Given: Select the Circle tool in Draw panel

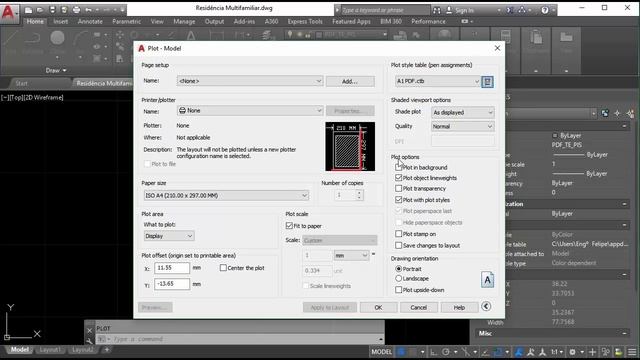Looking at the screenshot, I should [x=57, y=39].
